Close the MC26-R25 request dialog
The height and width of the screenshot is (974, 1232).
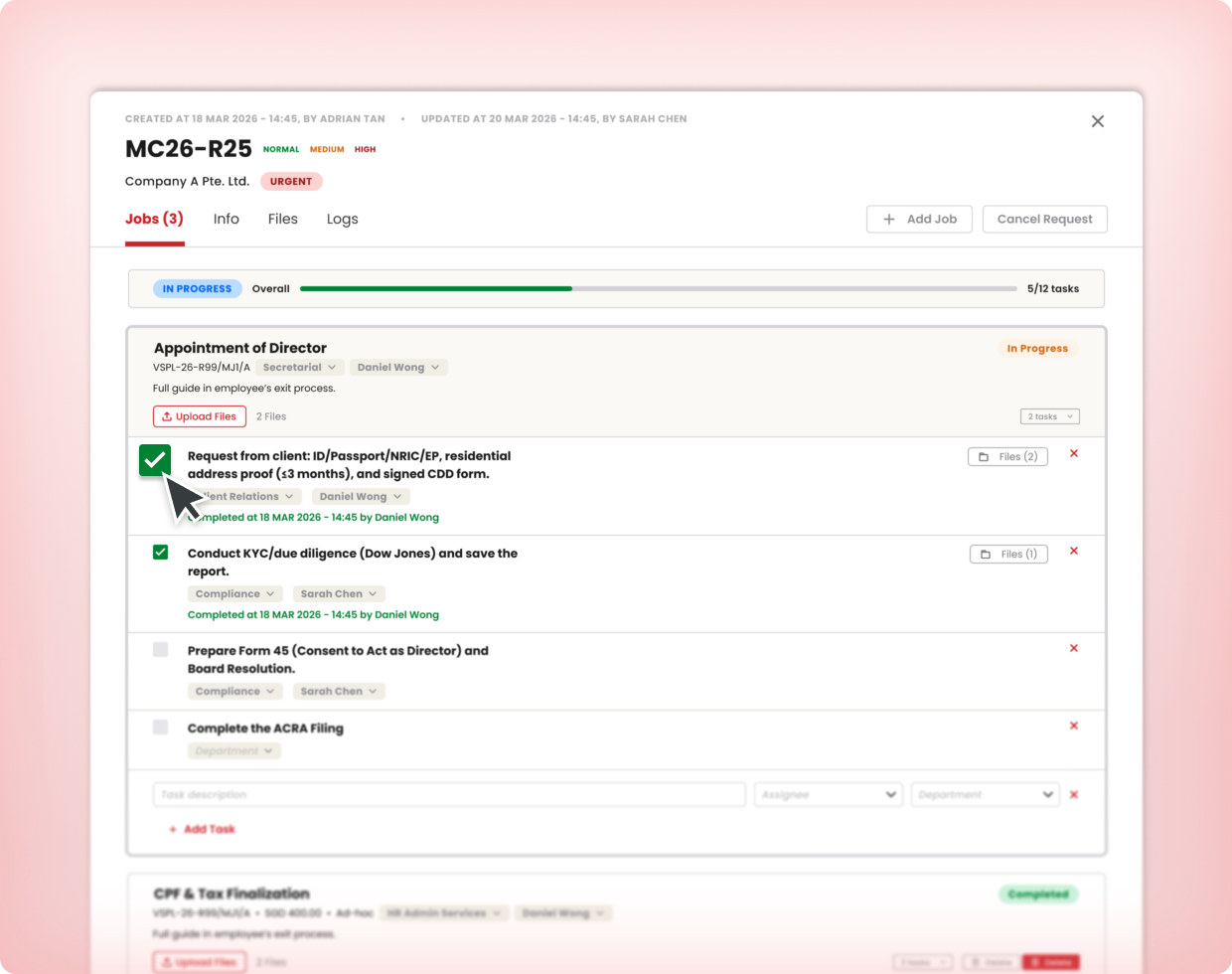(x=1098, y=121)
